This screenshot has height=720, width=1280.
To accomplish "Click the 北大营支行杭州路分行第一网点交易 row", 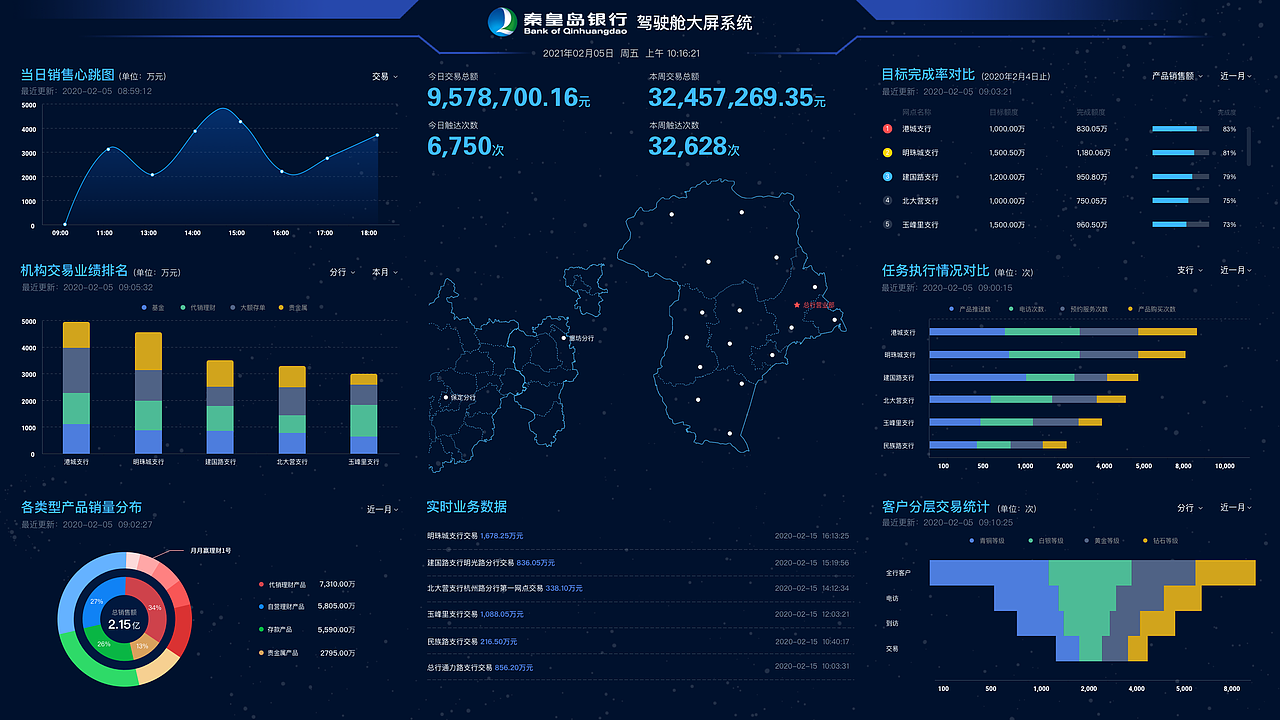I will (640, 588).
